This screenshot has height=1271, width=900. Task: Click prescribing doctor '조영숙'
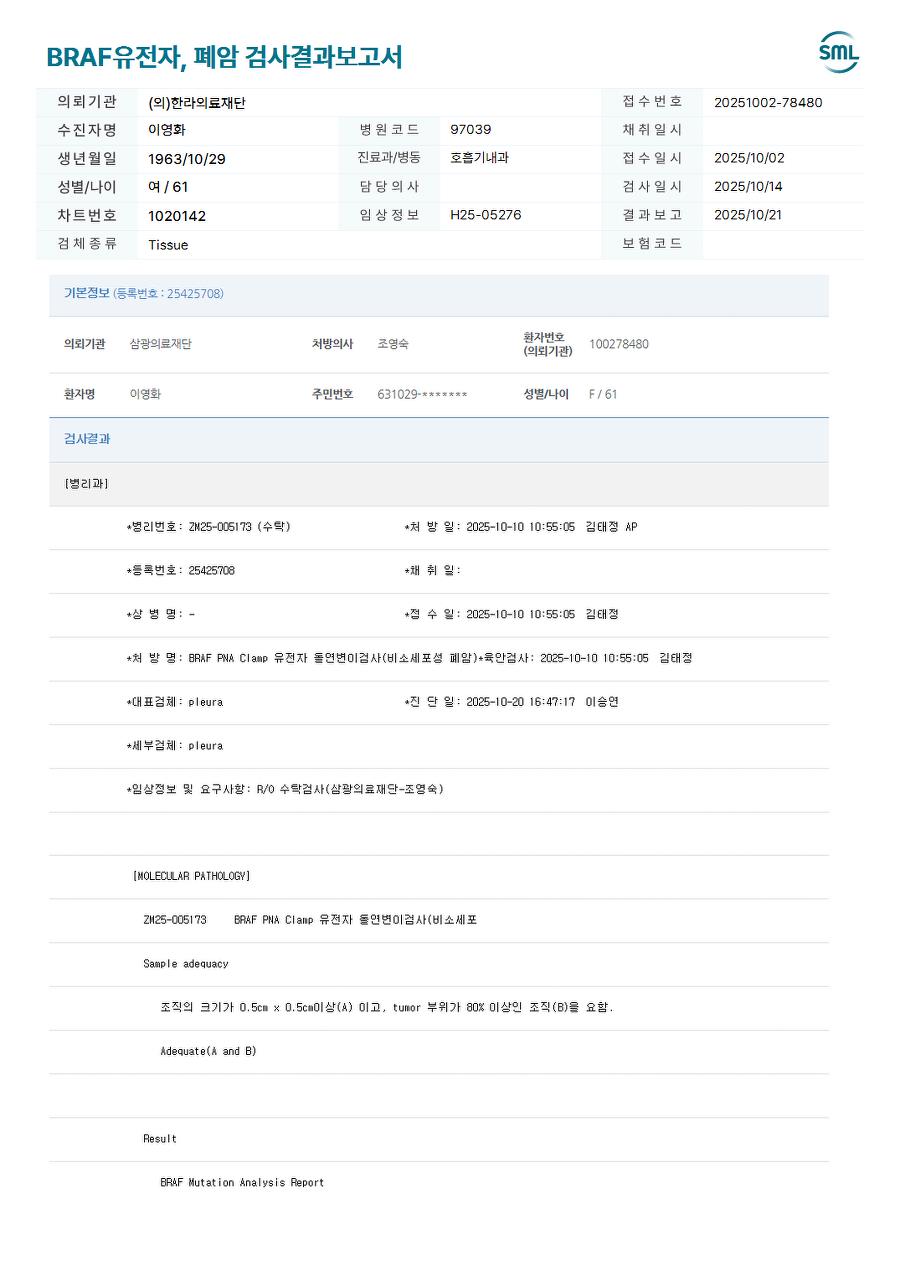393,344
